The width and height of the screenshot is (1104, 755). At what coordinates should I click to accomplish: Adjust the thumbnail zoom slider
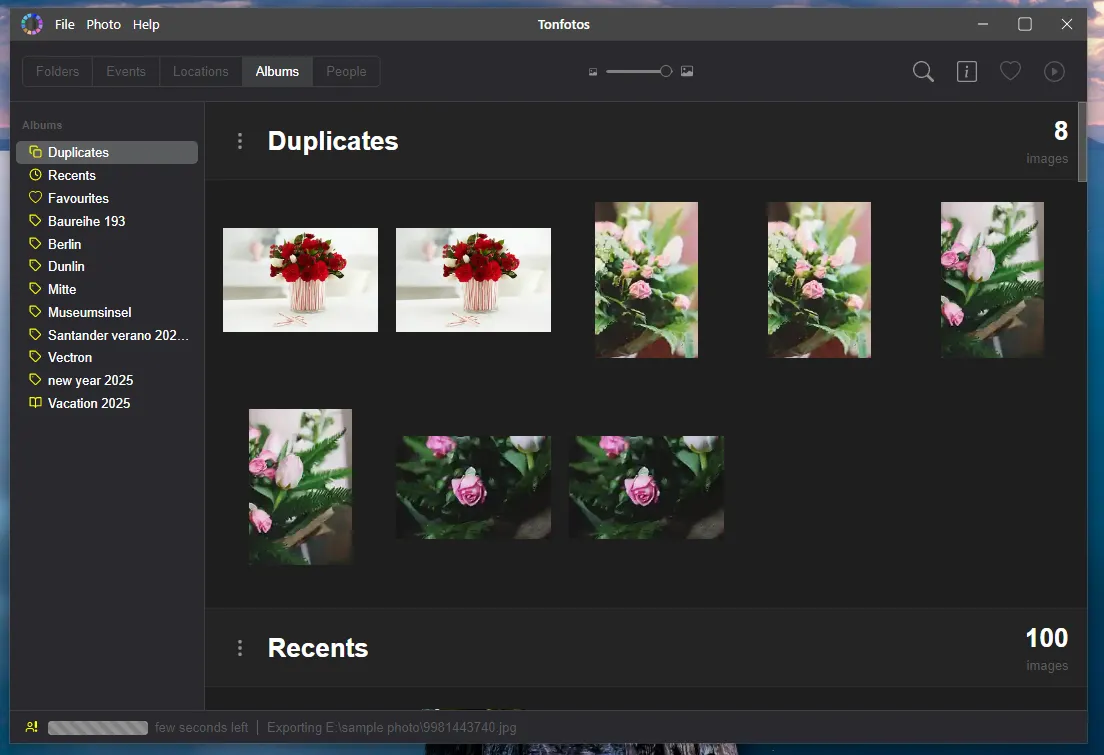tap(666, 71)
